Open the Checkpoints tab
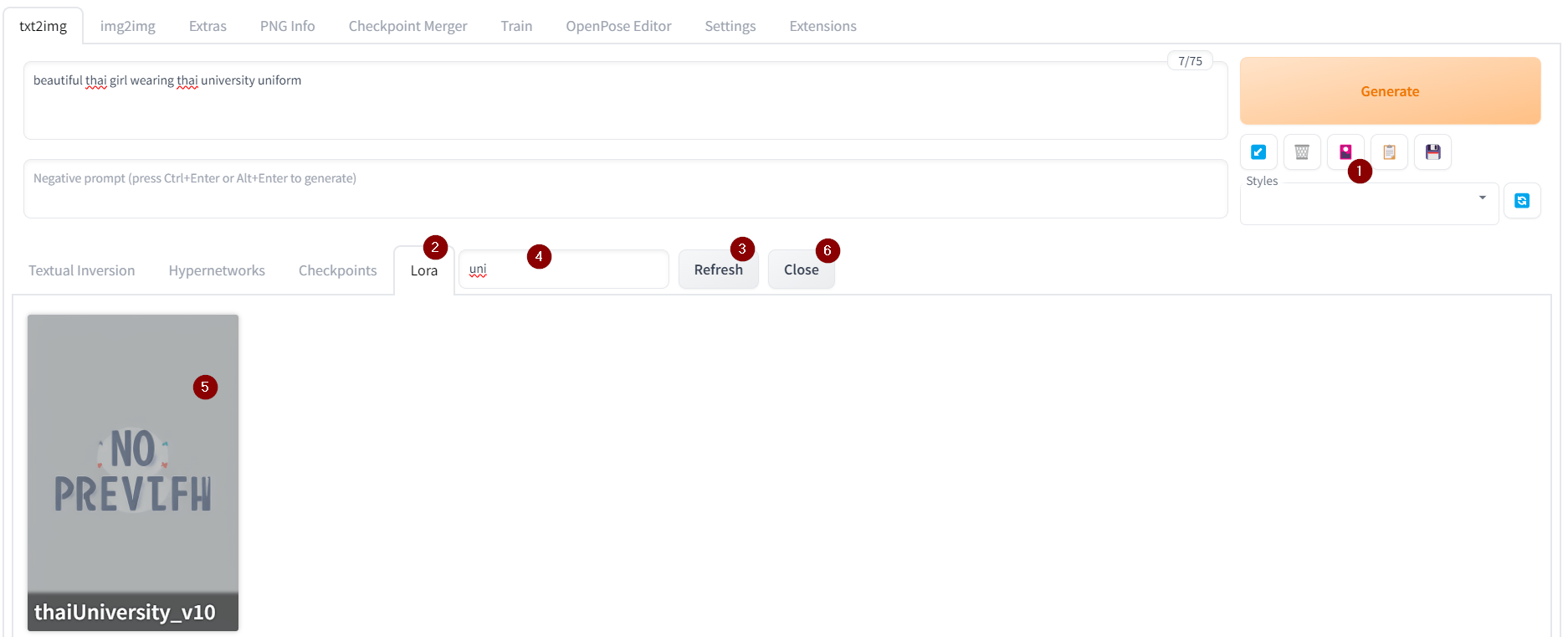 [x=337, y=270]
